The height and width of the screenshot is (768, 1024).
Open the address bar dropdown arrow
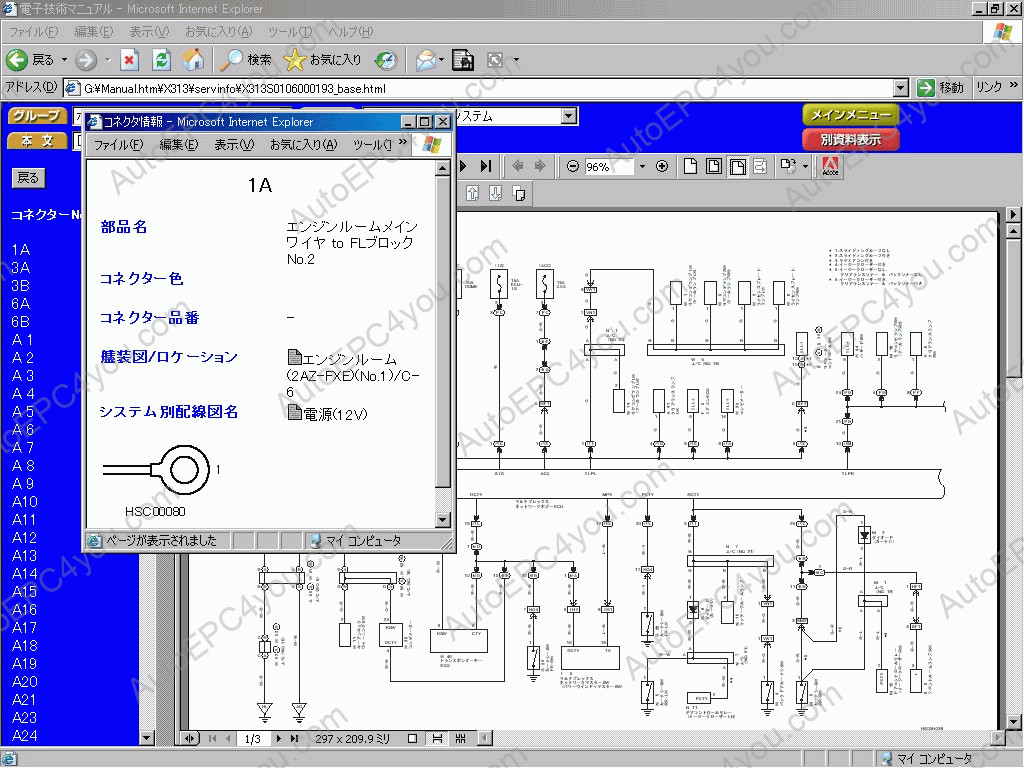(x=900, y=88)
